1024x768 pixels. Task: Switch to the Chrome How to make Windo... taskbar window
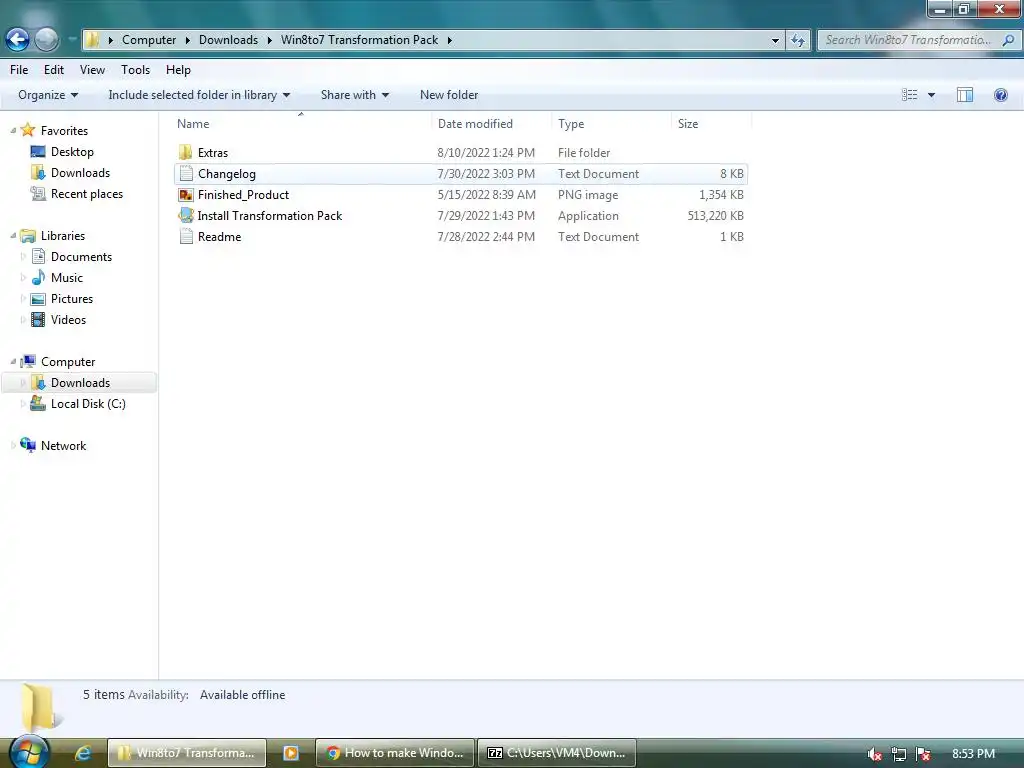click(x=395, y=753)
